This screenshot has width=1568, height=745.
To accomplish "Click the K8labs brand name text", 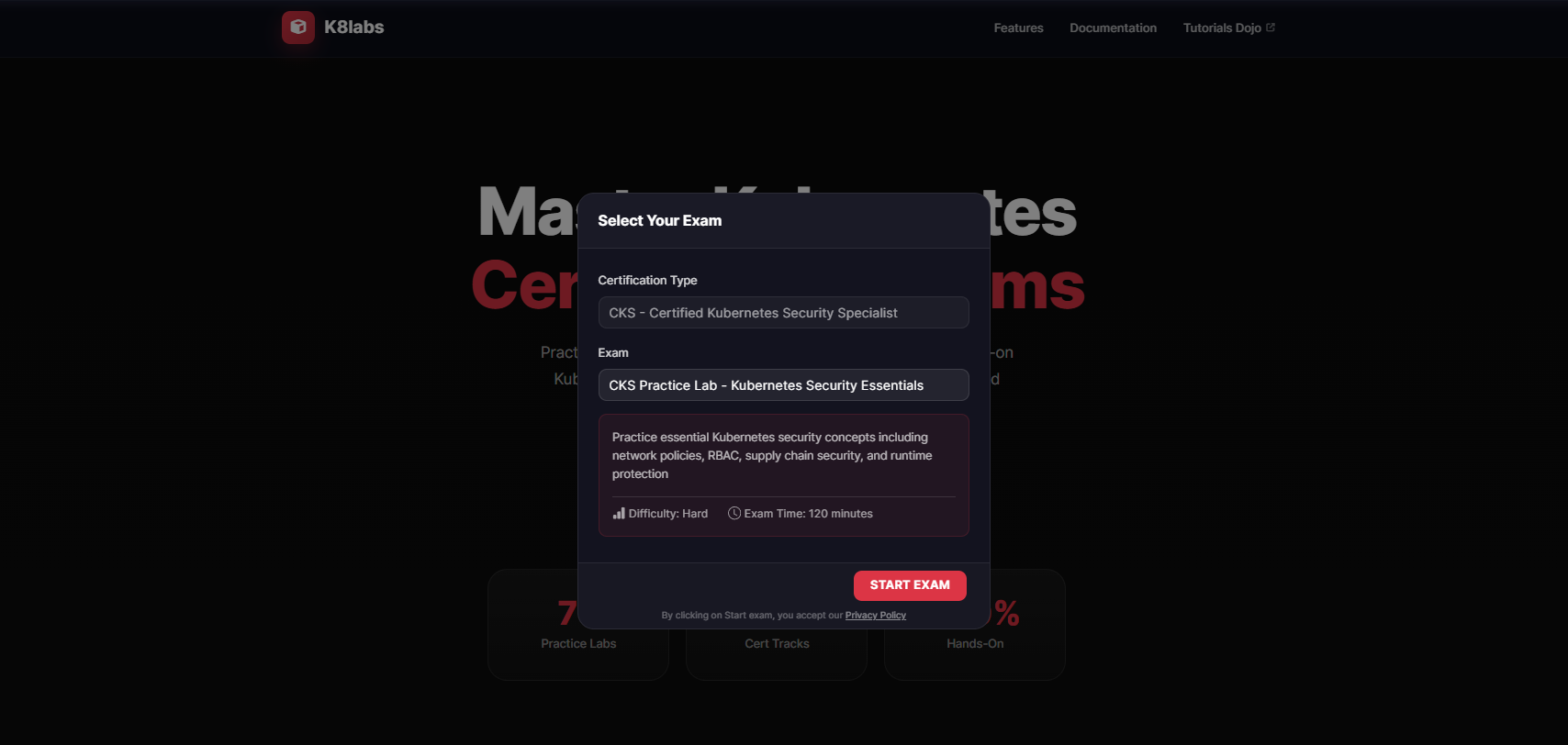I will tap(353, 28).
